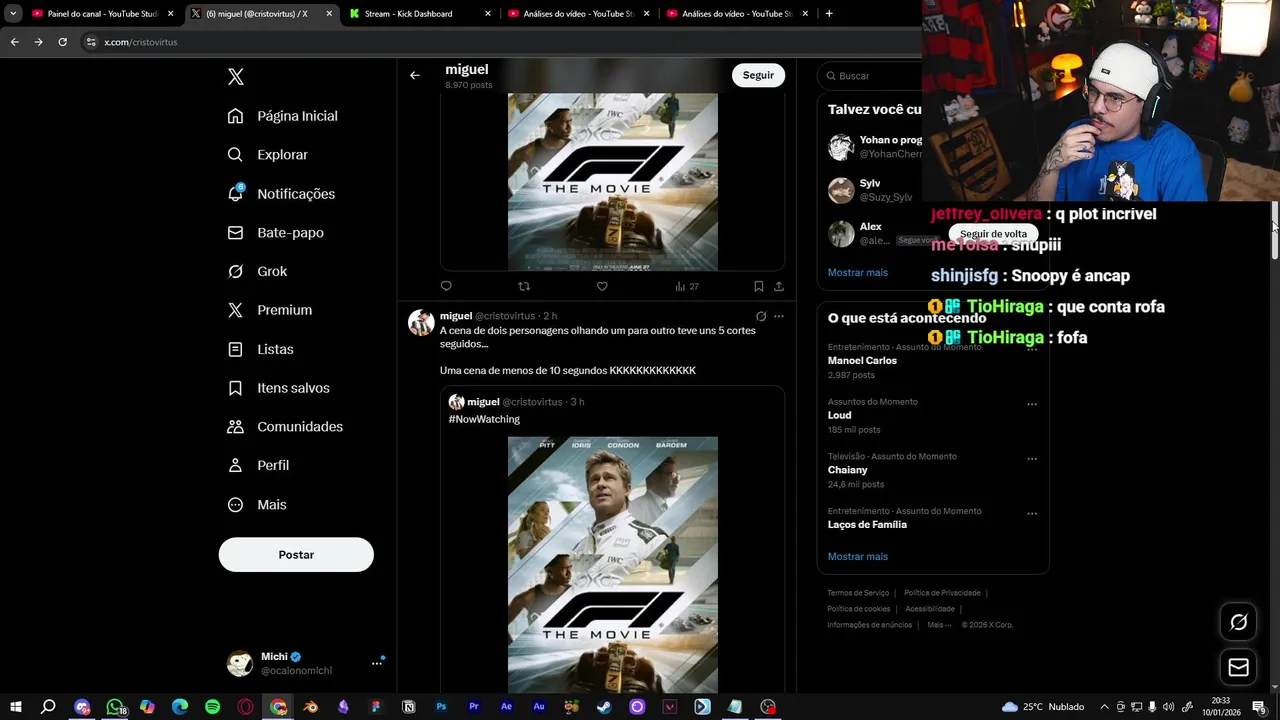Open the 25°C Nublado weather widget
The image size is (1280, 720).
[1043, 707]
